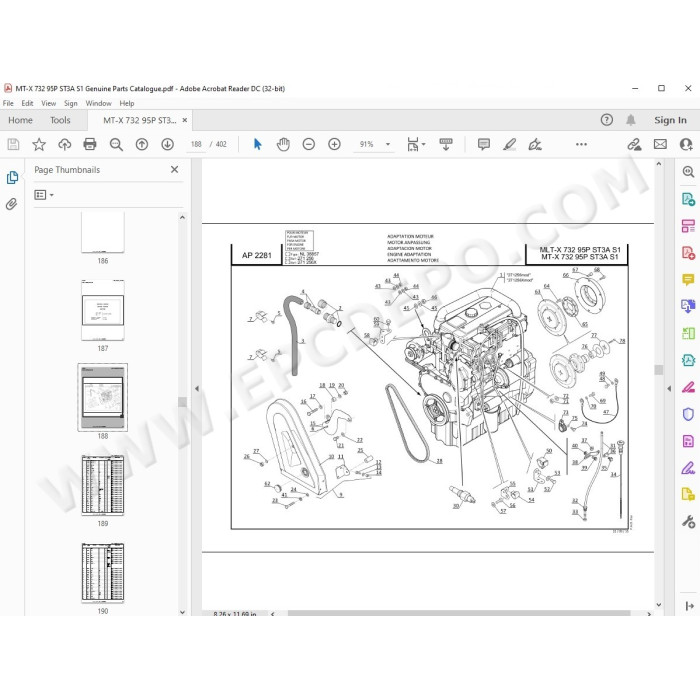Screen dimensions: 700x700
Task: Click the horizontal scrollbar at page bottom
Action: point(459,613)
